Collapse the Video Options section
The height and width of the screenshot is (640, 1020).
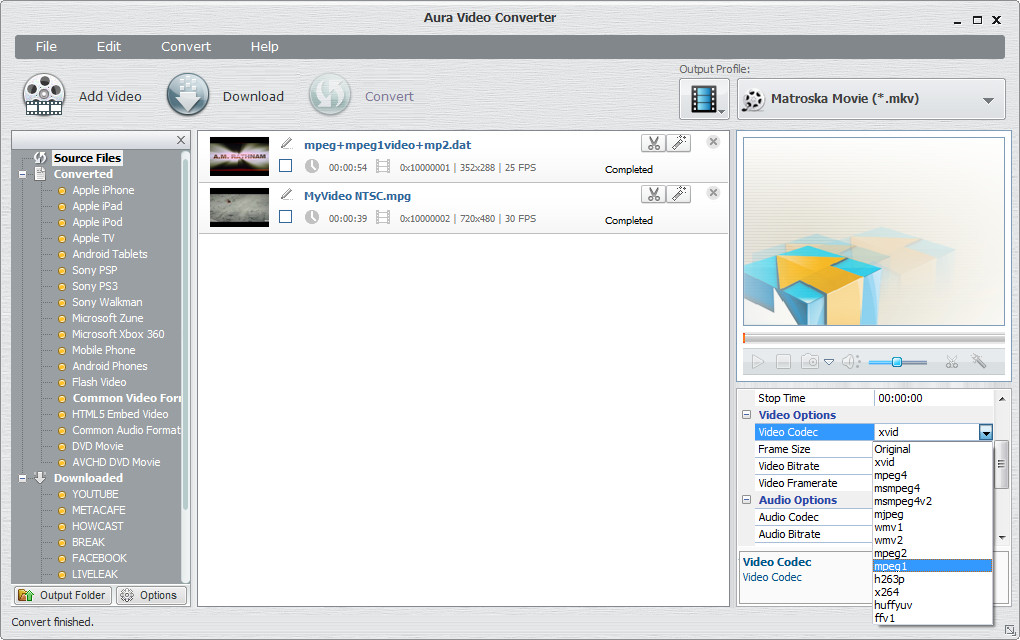click(746, 415)
